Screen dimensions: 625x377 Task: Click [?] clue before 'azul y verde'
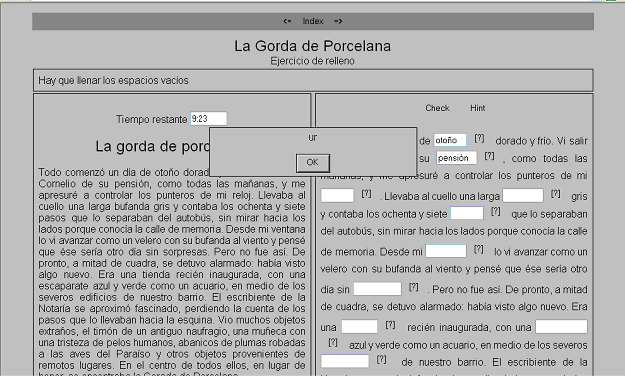(333, 342)
